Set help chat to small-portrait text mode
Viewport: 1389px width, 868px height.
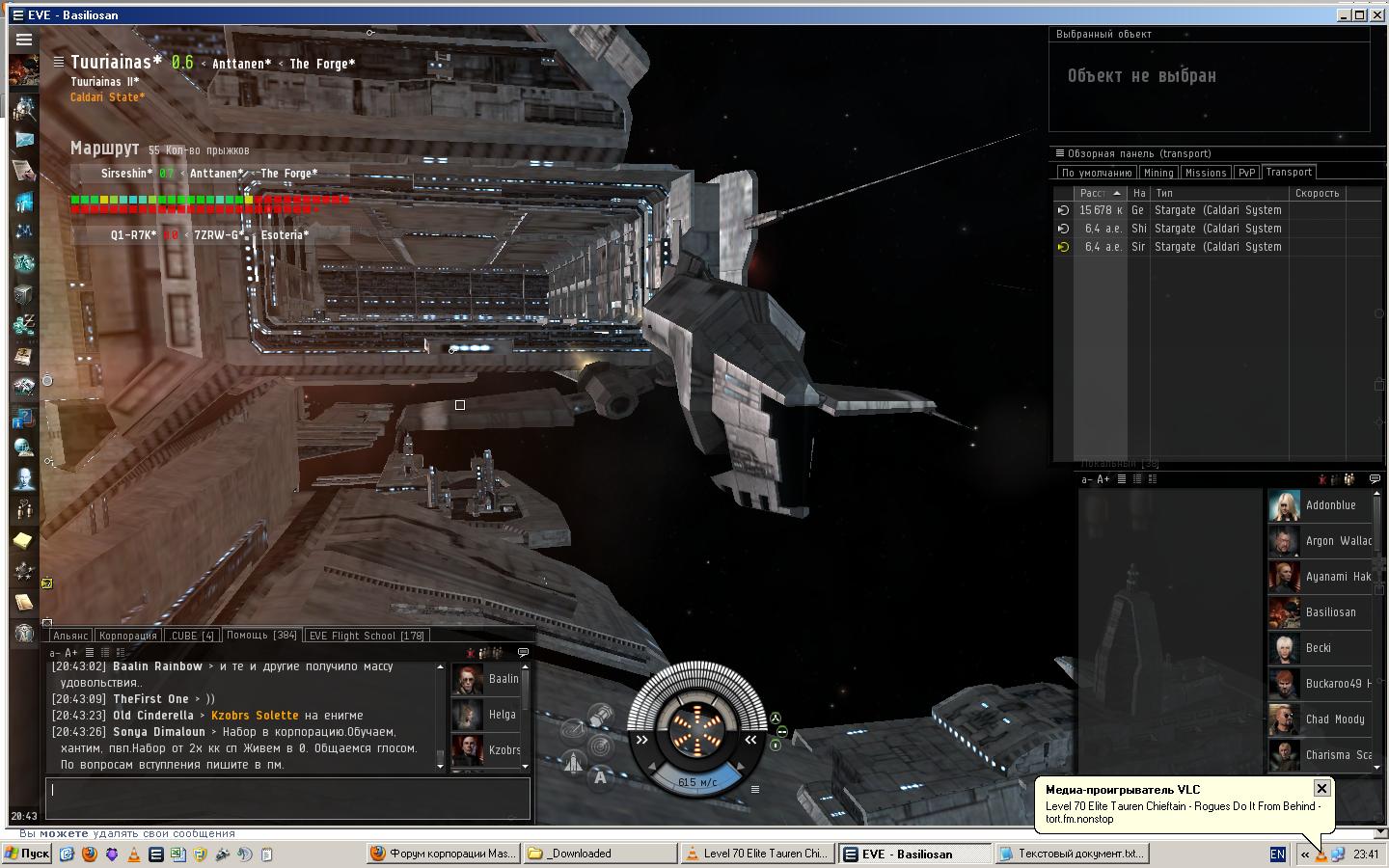pyautogui.click(x=105, y=653)
